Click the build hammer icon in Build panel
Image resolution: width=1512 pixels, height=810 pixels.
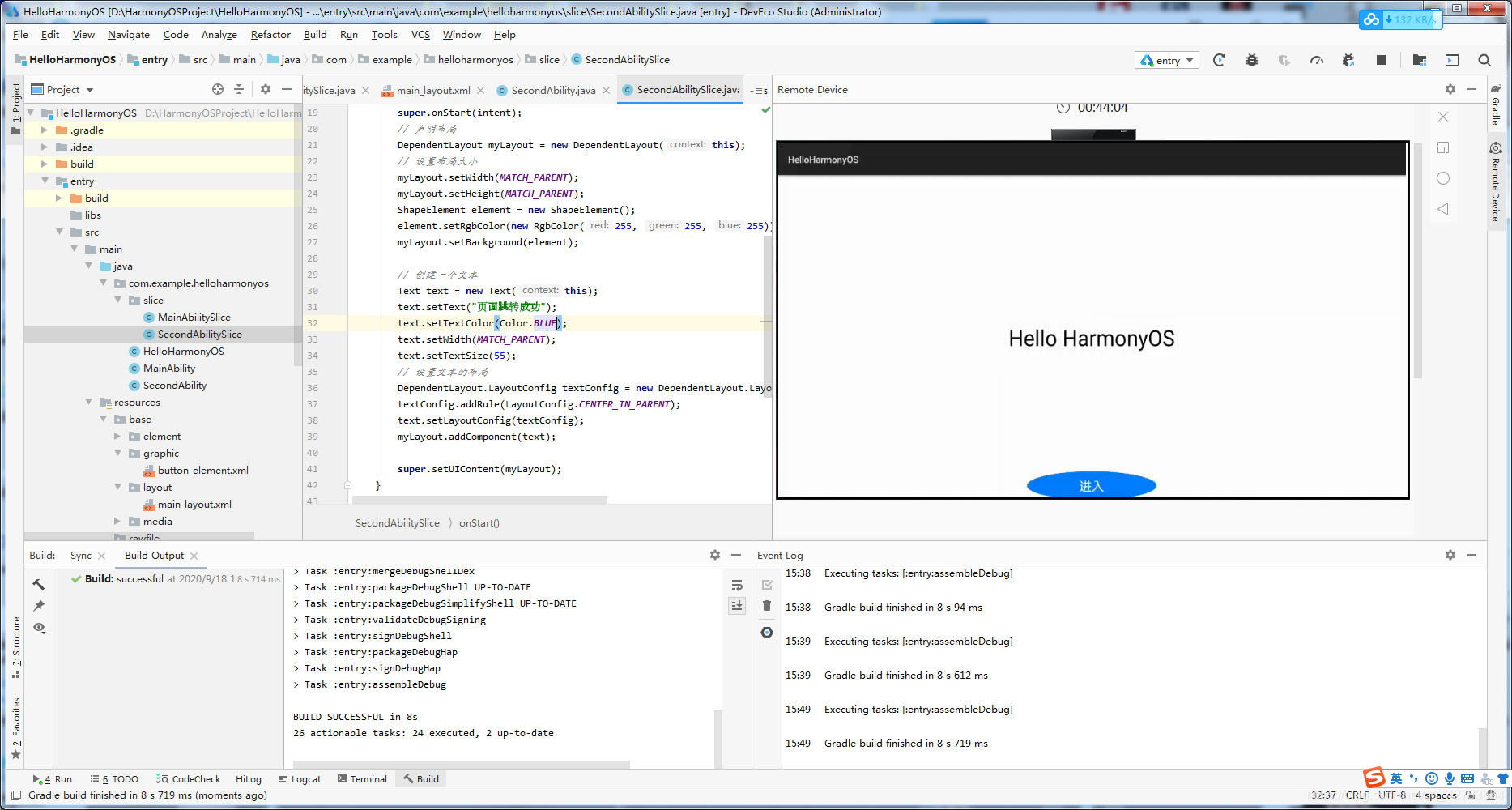39,584
